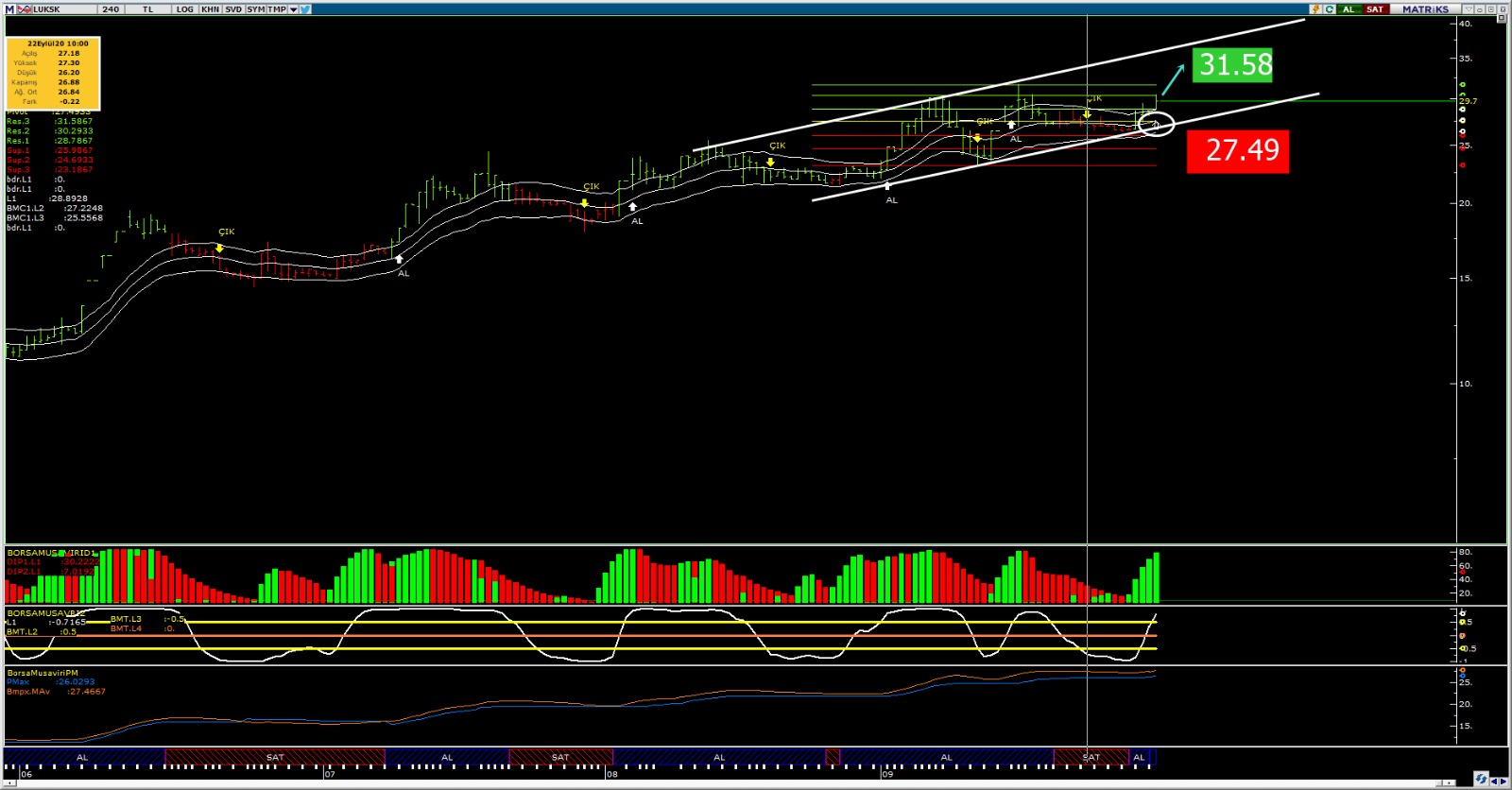Open the TMP toolbar item
The image size is (1512, 790).
276,9
